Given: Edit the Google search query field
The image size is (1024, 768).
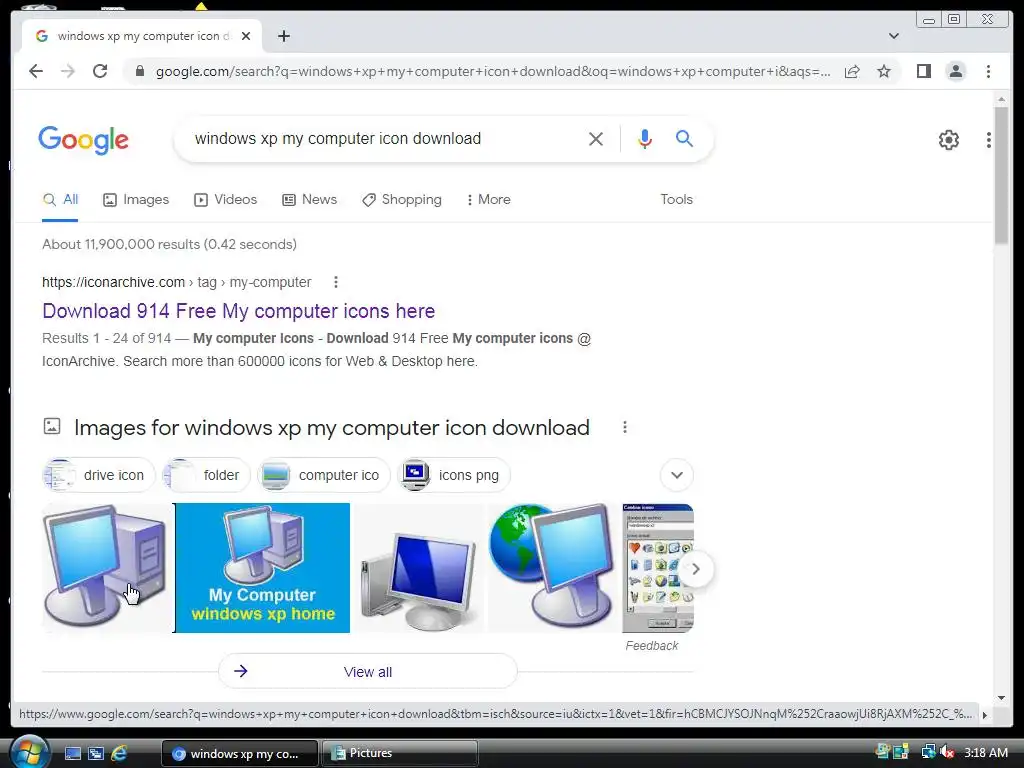Looking at the screenshot, I should coord(385,138).
